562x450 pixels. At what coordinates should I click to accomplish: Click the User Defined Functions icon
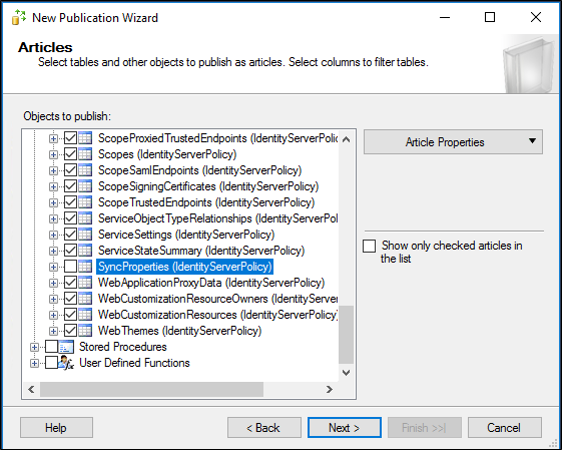coord(66,363)
